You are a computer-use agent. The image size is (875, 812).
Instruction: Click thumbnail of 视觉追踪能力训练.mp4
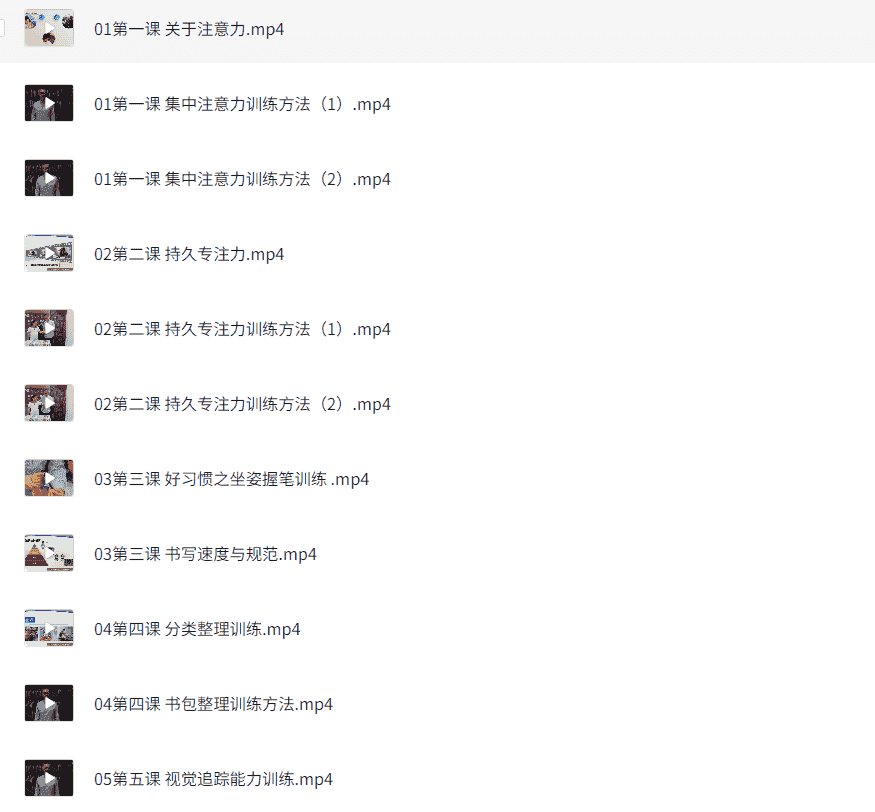click(x=49, y=778)
